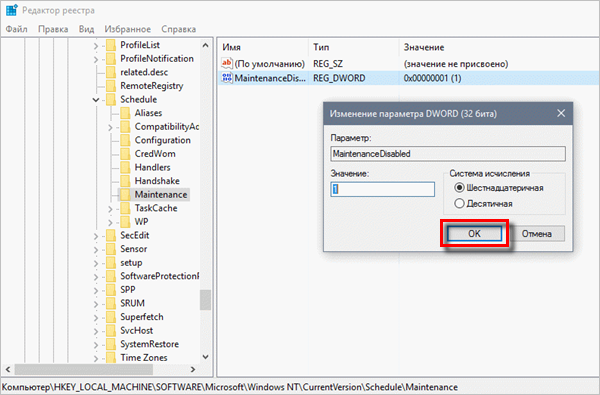600x395 pixels.
Task: Click the CredWom folder icon
Action: (x=125, y=154)
